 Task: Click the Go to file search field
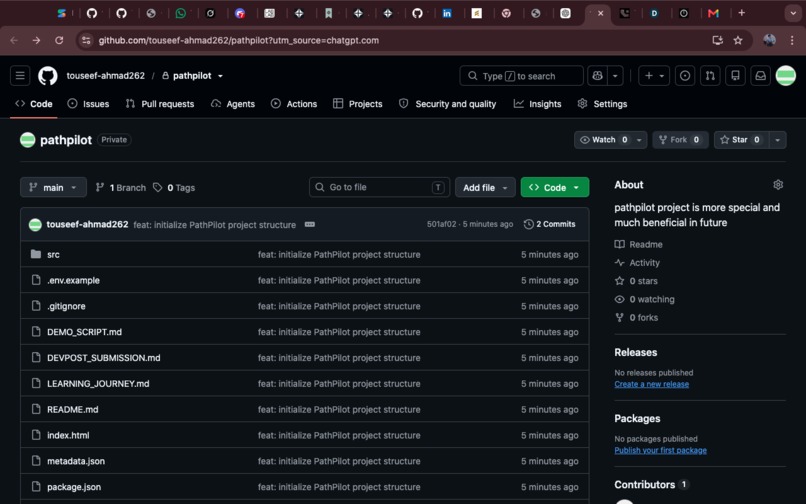click(x=379, y=187)
